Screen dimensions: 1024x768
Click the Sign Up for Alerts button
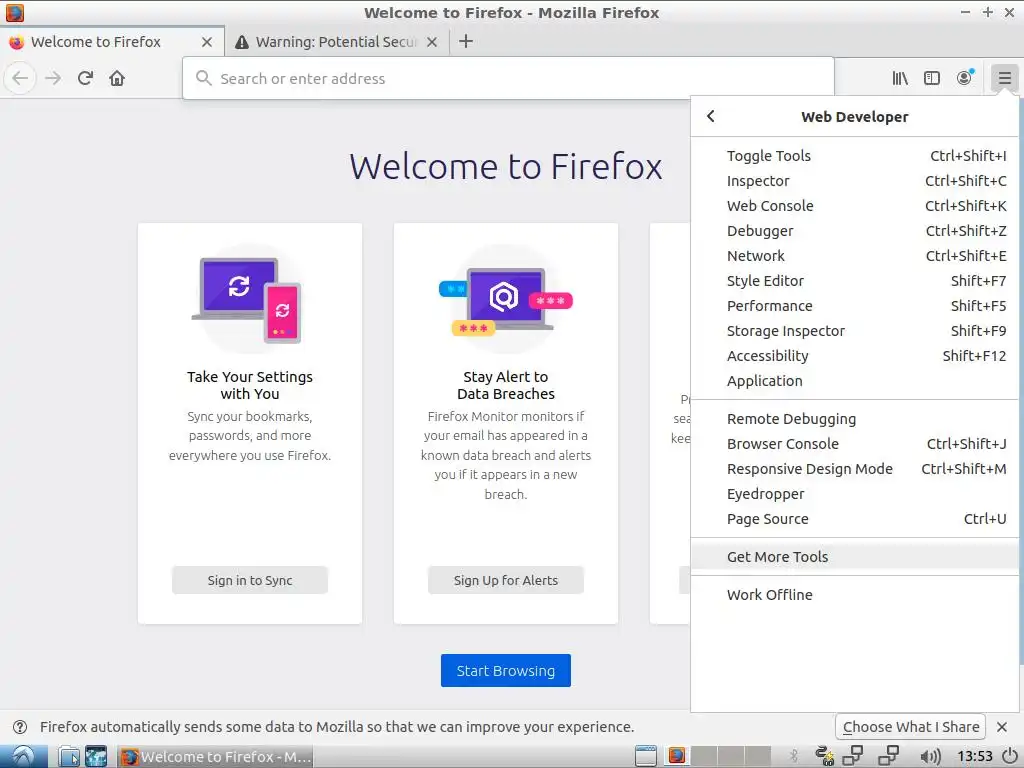coord(505,580)
